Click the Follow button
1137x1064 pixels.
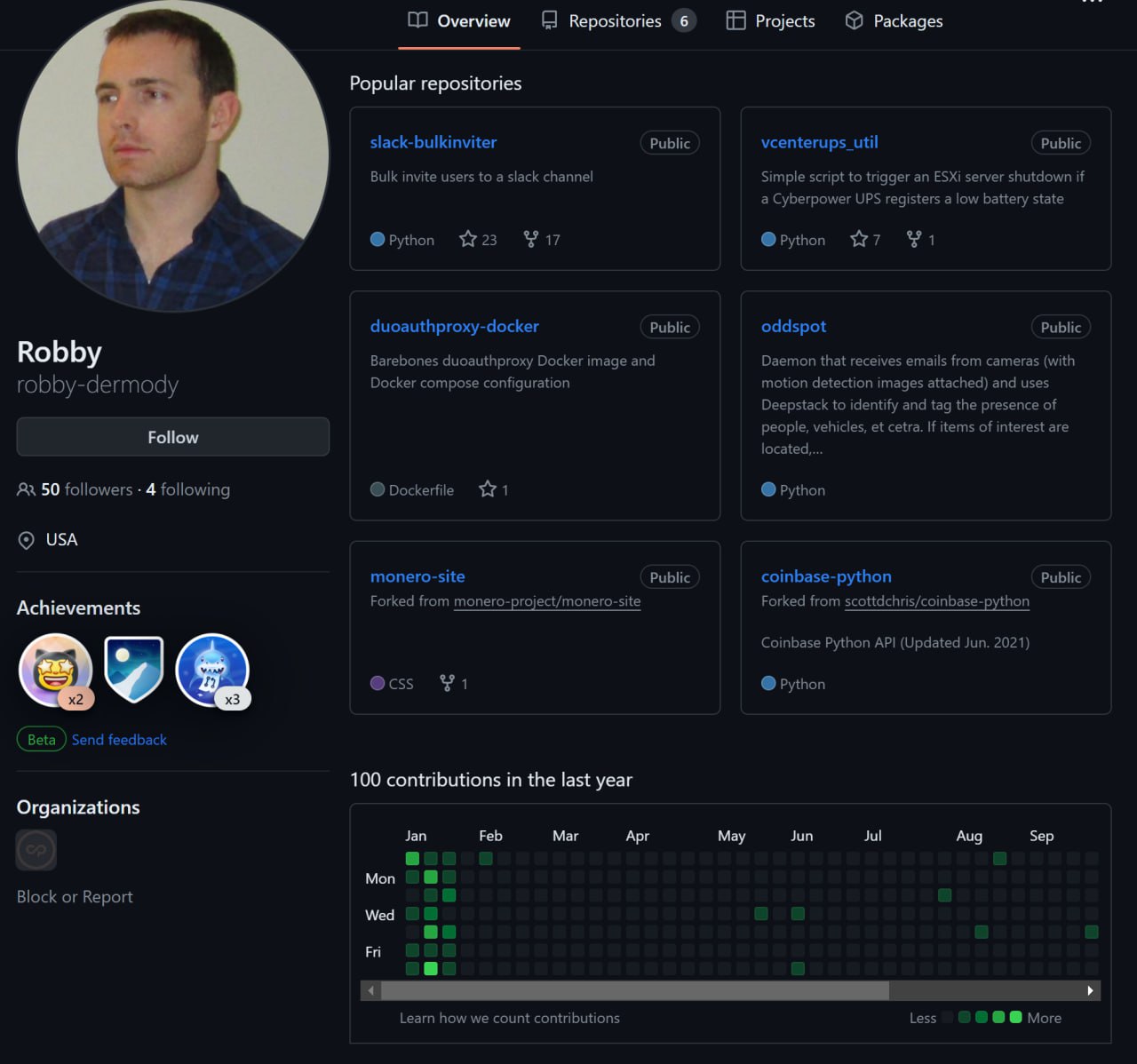click(173, 437)
